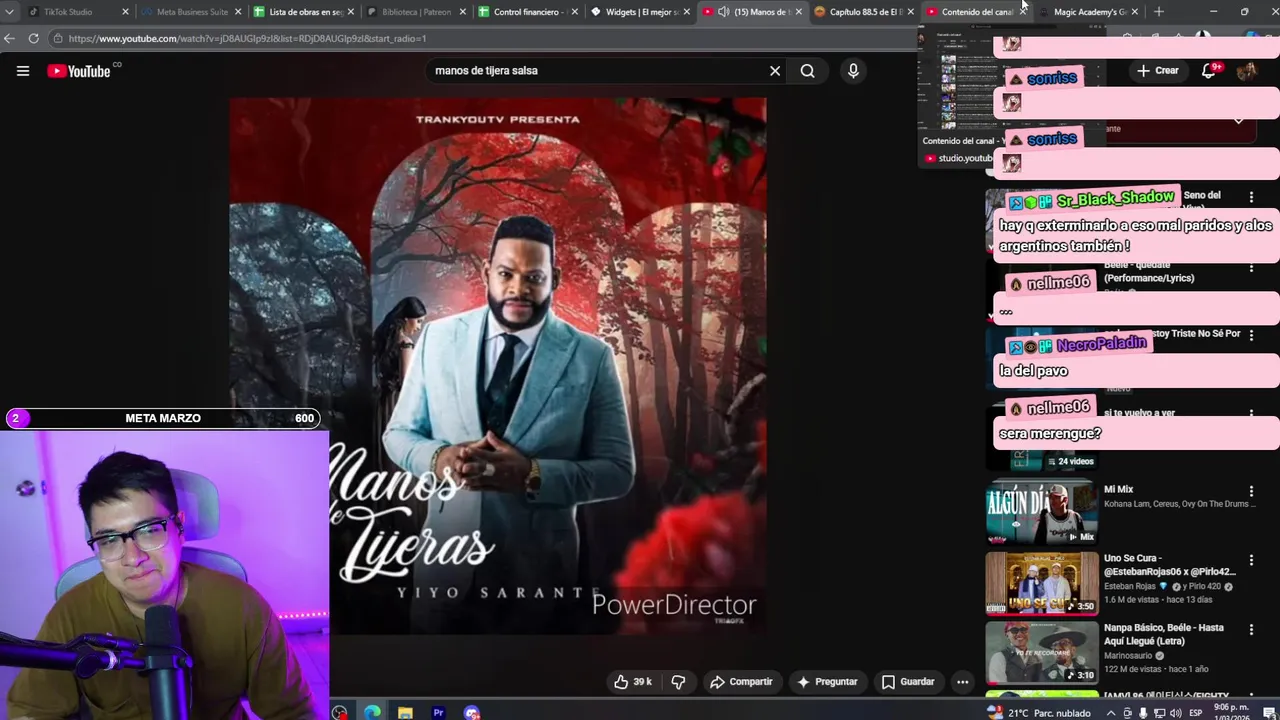Switch to Contenido del canal tab
The image size is (1280, 720).
tap(977, 12)
